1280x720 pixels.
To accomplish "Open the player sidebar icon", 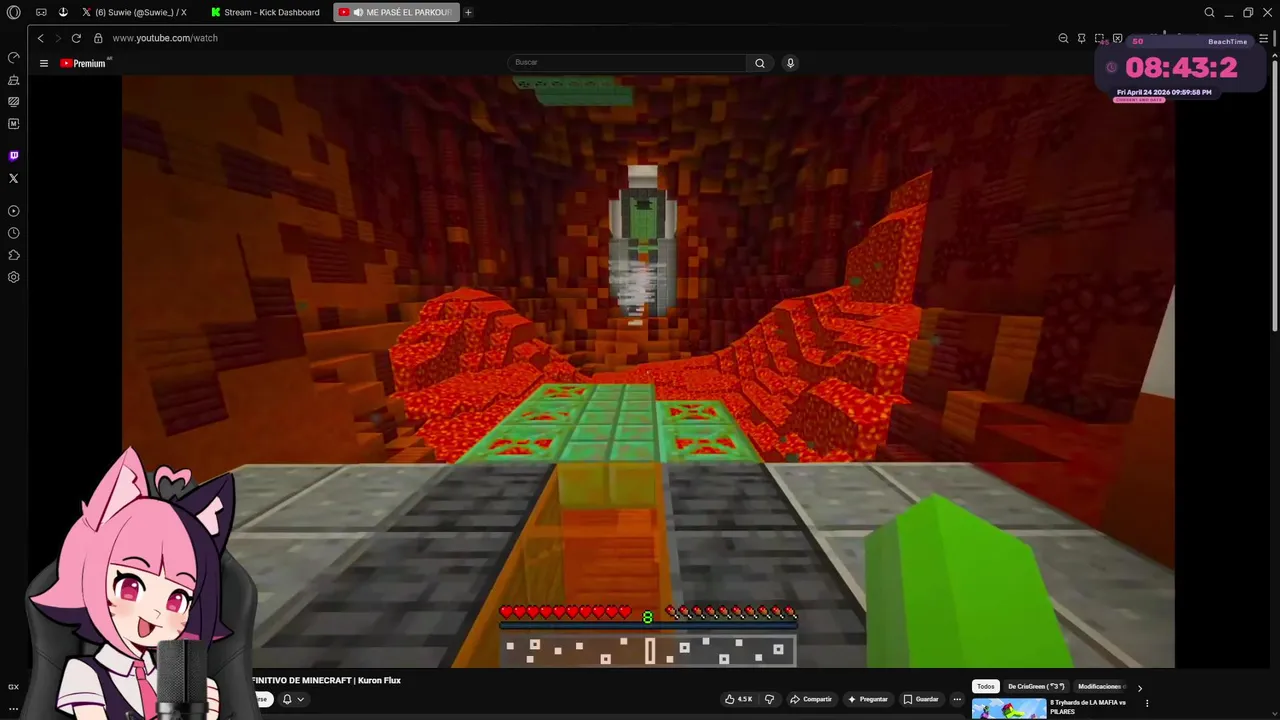I will tap(13, 211).
